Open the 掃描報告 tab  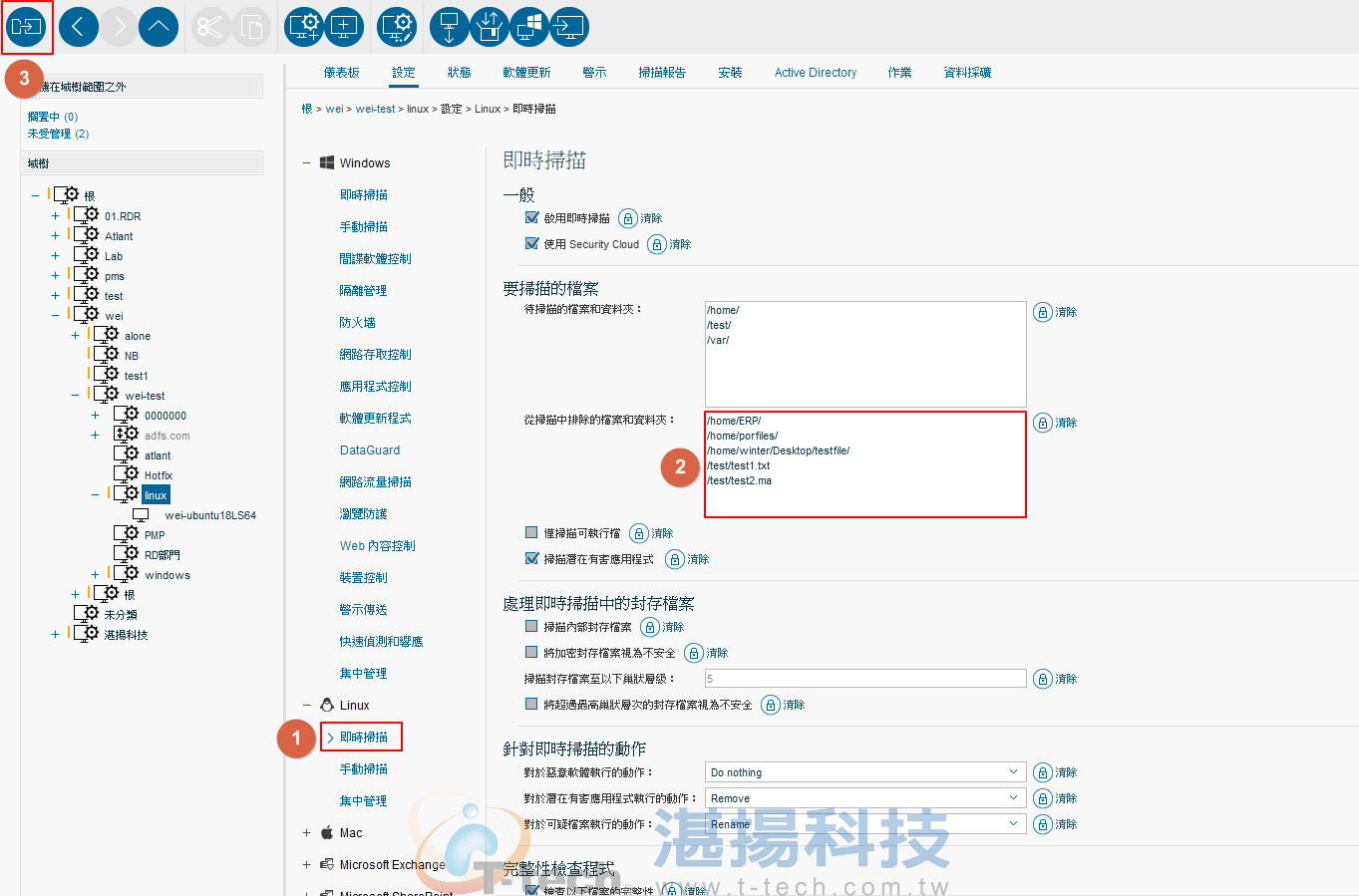(x=662, y=73)
